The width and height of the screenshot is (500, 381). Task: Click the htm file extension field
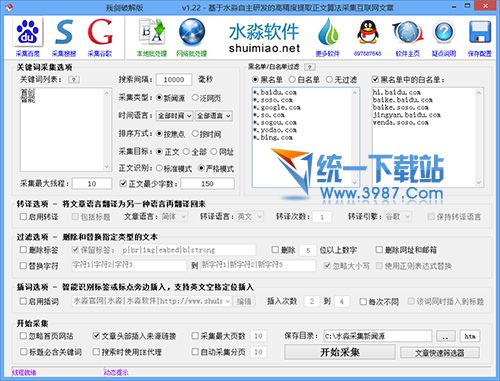[x=470, y=336]
